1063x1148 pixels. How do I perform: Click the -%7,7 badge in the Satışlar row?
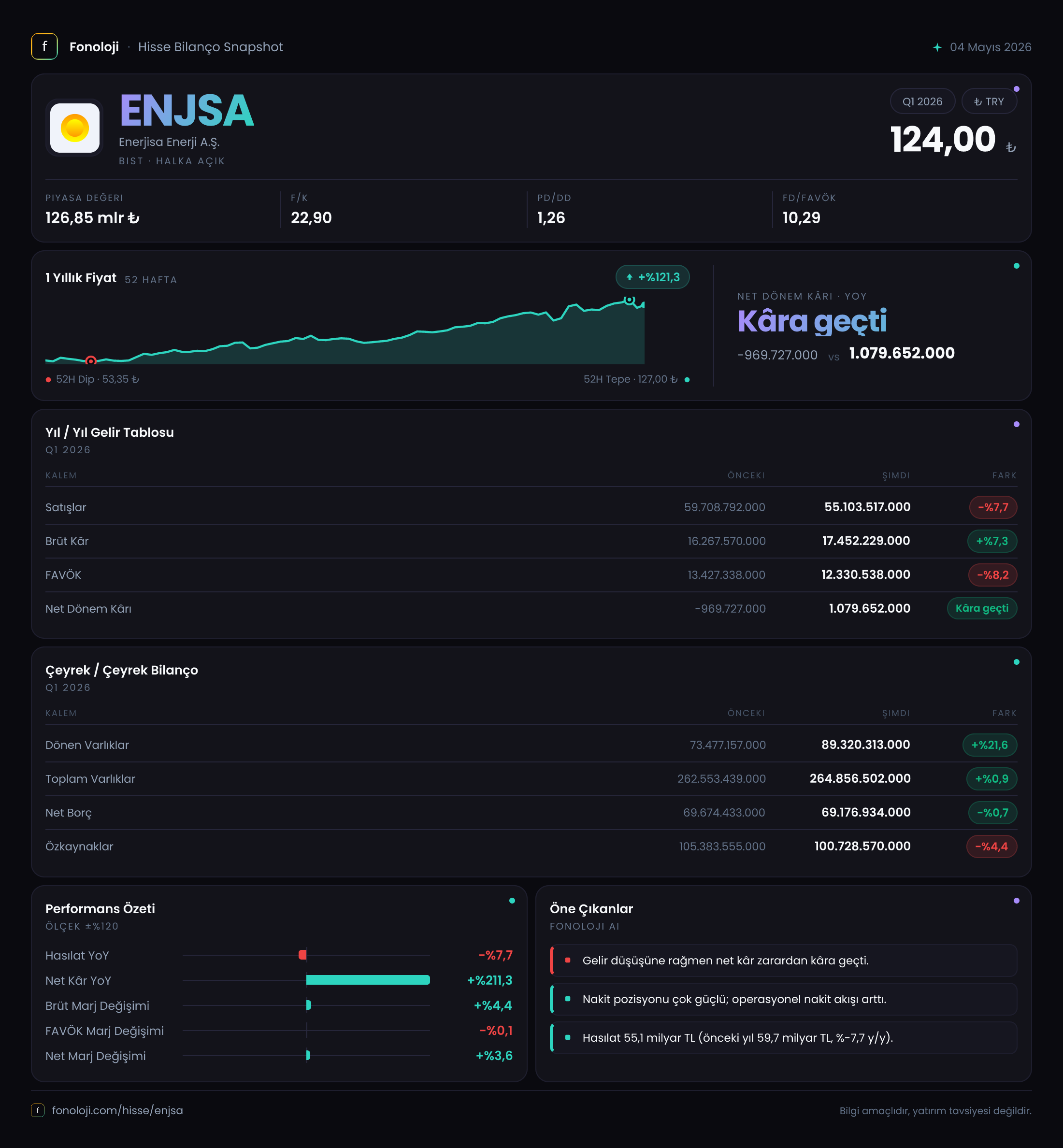pos(993,507)
